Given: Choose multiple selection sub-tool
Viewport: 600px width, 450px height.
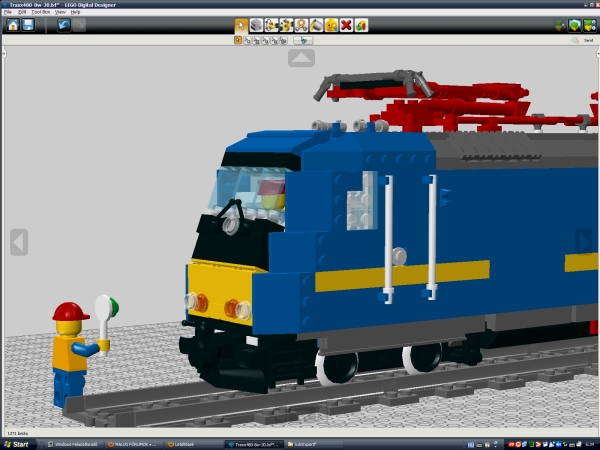Looking at the screenshot, I should (247, 40).
